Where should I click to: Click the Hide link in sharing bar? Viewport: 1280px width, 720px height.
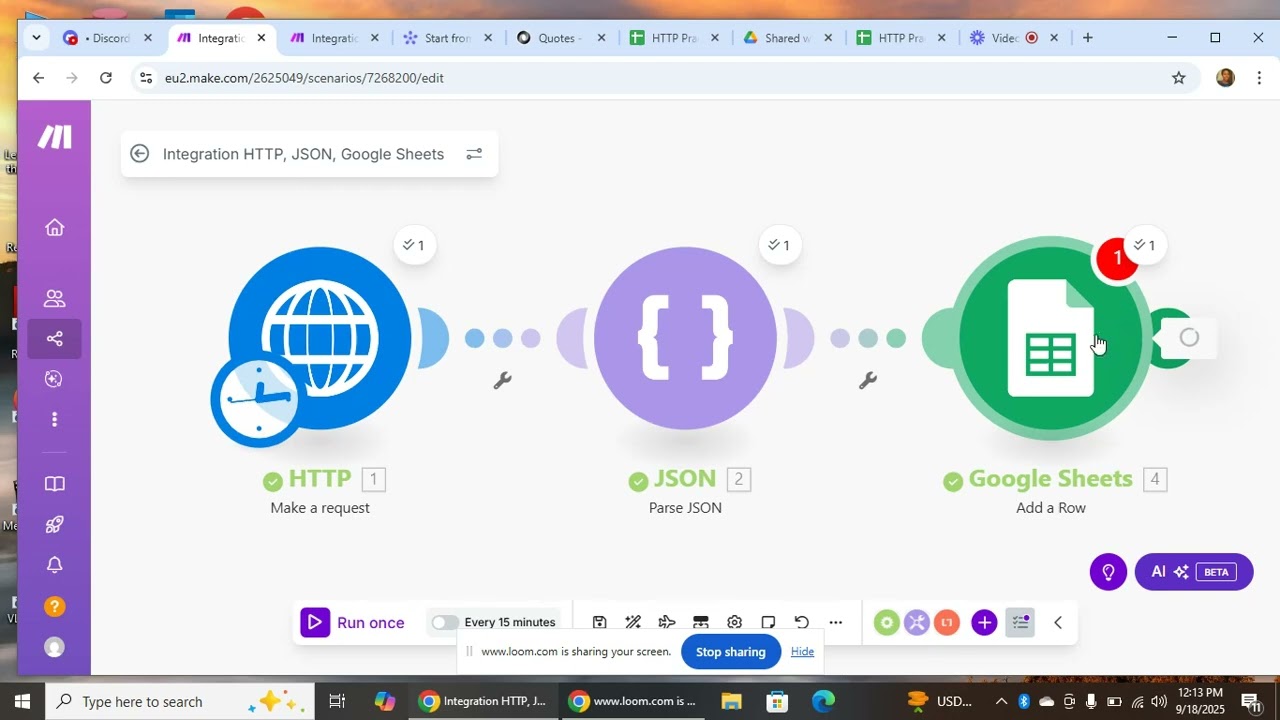802,652
